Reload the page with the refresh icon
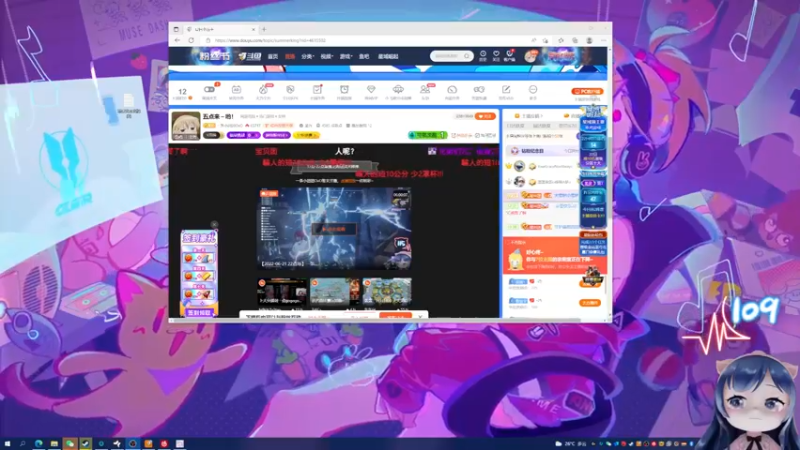The image size is (800, 450). [x=191, y=40]
